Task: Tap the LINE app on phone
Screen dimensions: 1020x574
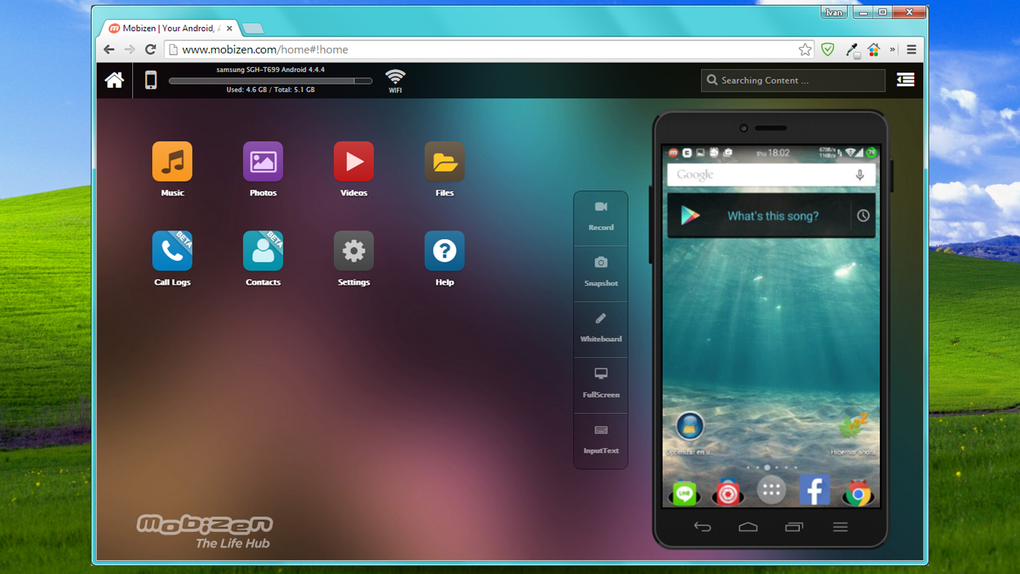Action: pyautogui.click(x=684, y=494)
